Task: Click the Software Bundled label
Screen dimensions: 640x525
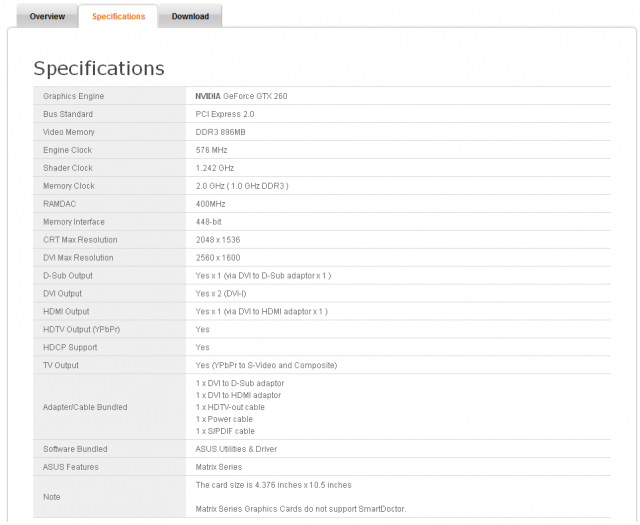Action: coord(75,449)
